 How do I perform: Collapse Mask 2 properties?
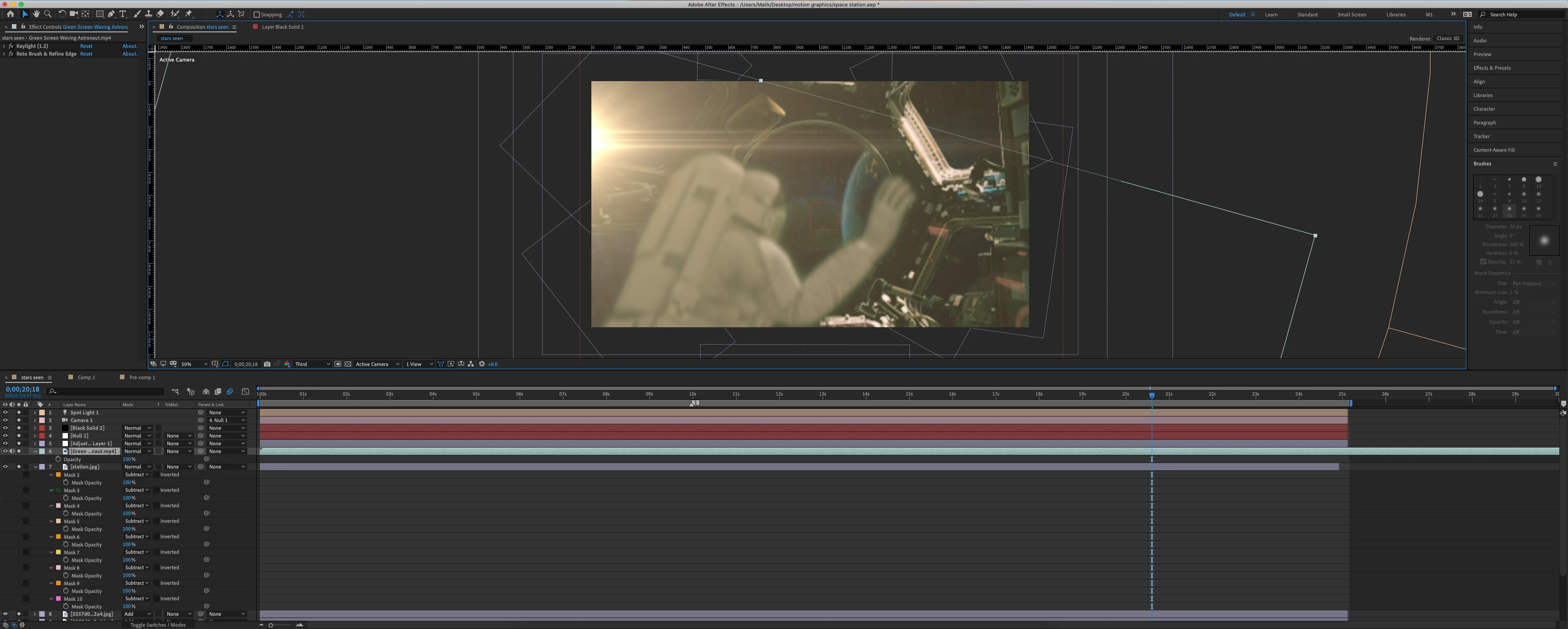pyautogui.click(x=52, y=475)
